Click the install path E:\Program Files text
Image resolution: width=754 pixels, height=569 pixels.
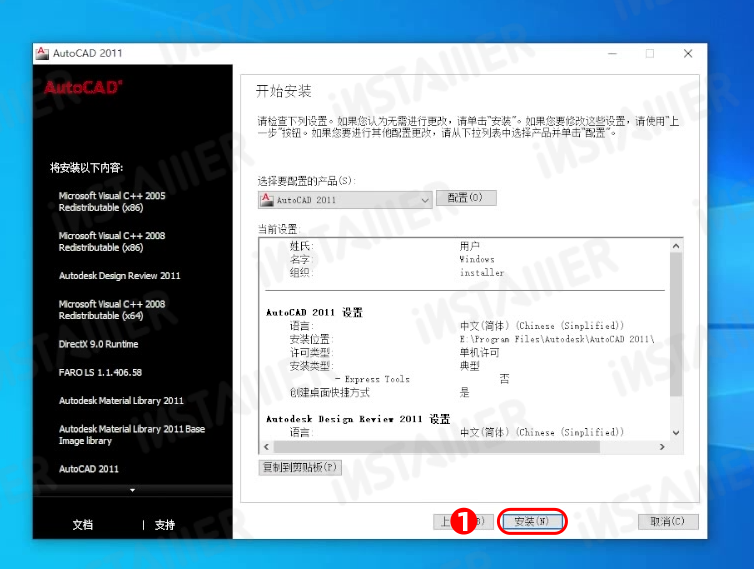click(557, 339)
